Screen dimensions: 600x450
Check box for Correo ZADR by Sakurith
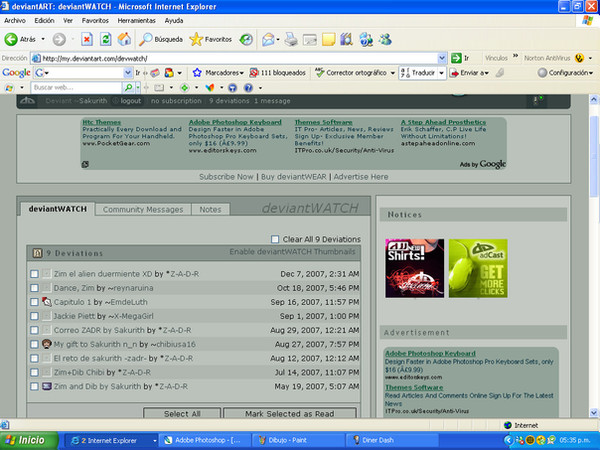tap(34, 330)
